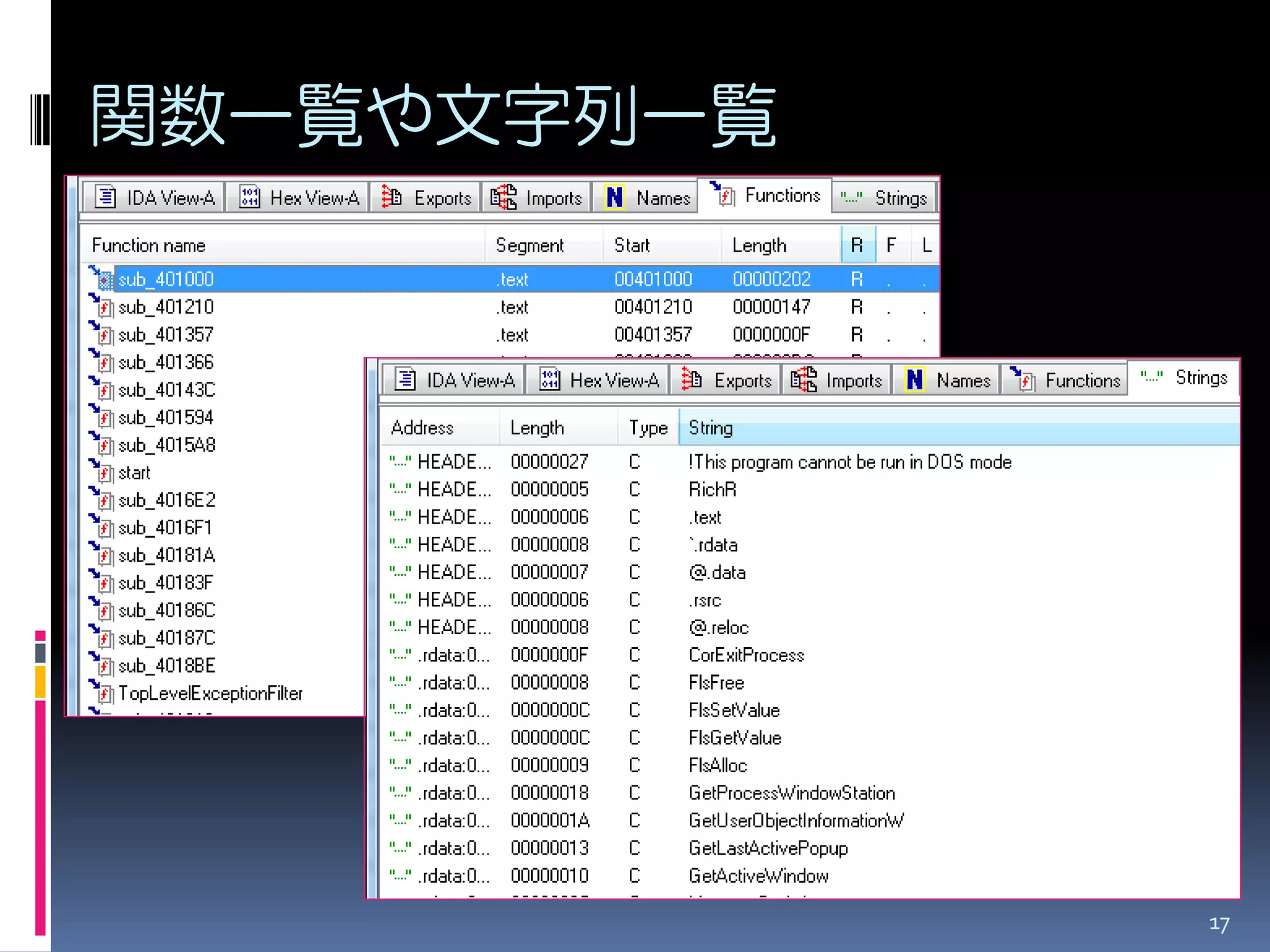The image size is (1270, 952).
Task: Click string icon of GetActiveWindow row
Action: tap(401, 876)
